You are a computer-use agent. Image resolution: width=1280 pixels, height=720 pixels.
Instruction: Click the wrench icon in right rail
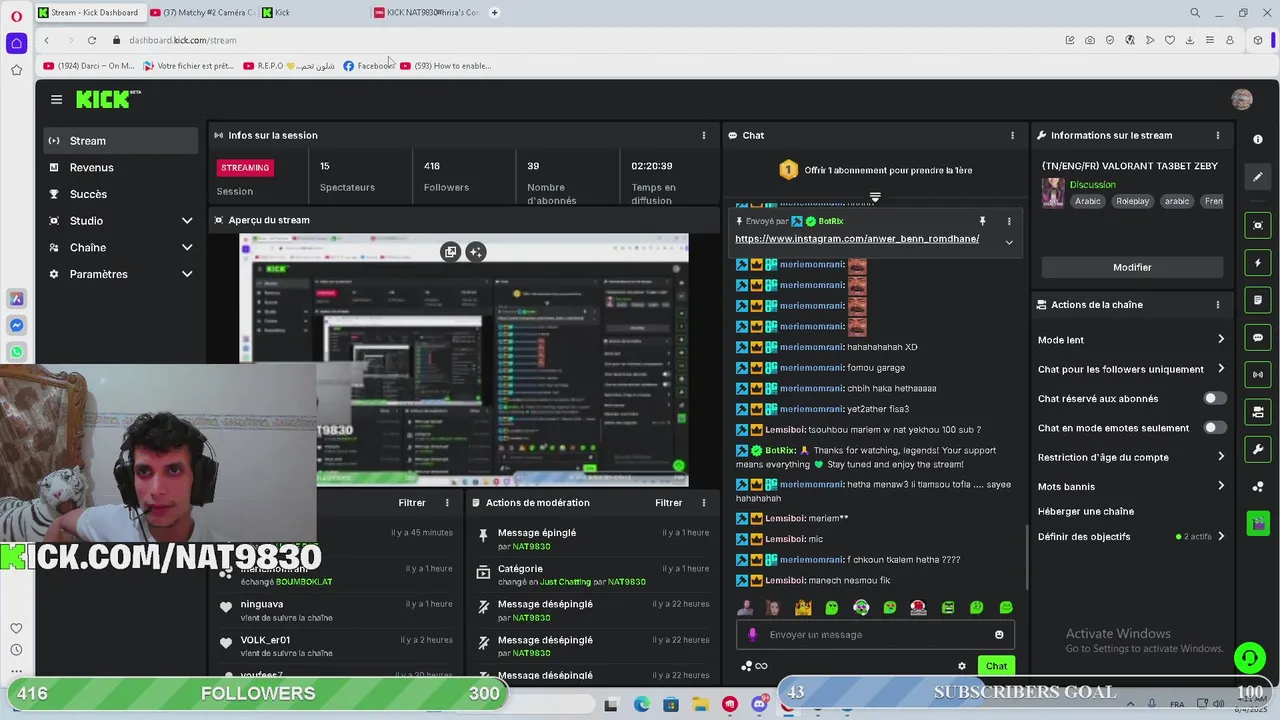[x=1258, y=449]
